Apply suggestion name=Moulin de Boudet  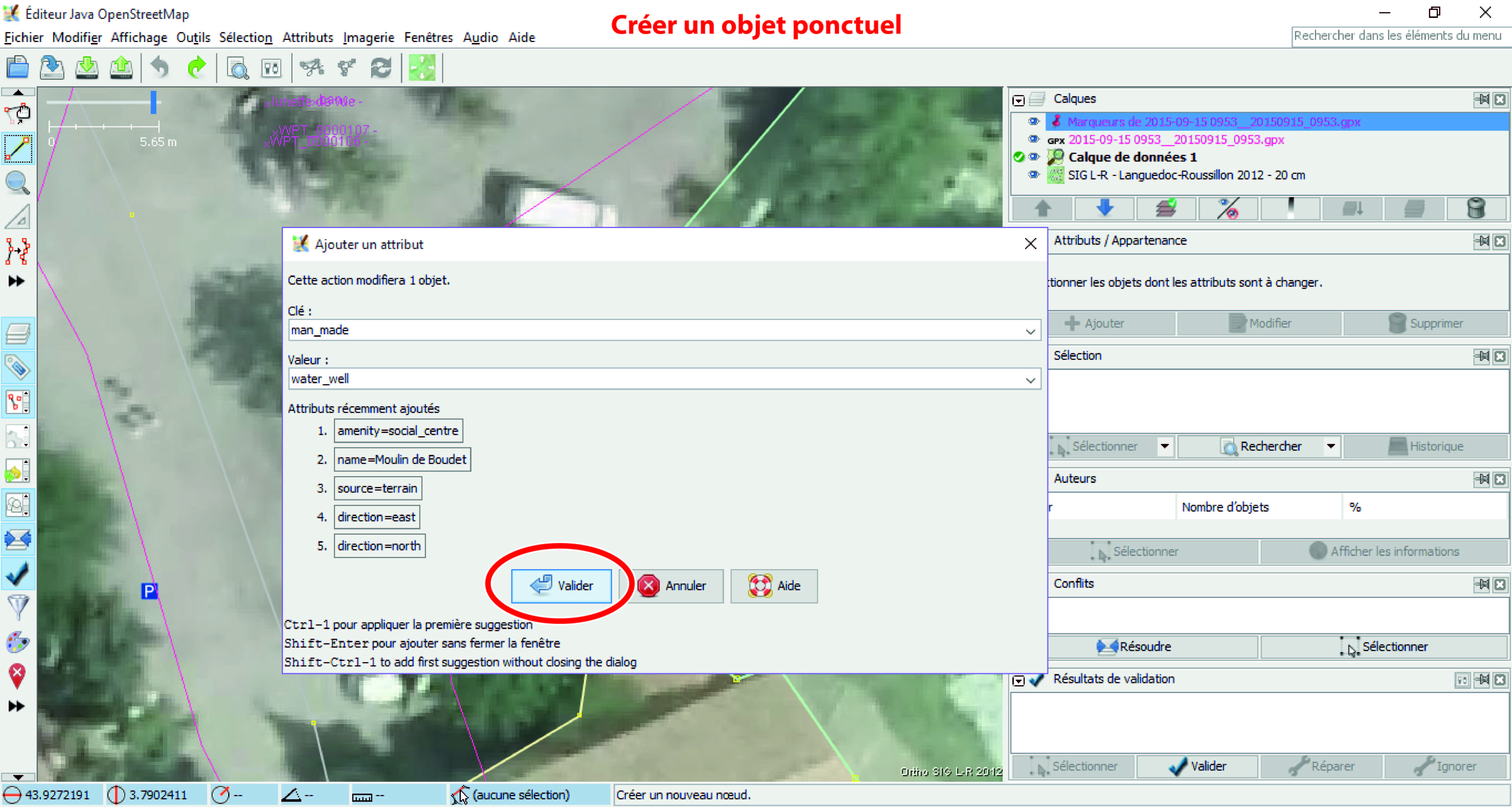pos(402,460)
